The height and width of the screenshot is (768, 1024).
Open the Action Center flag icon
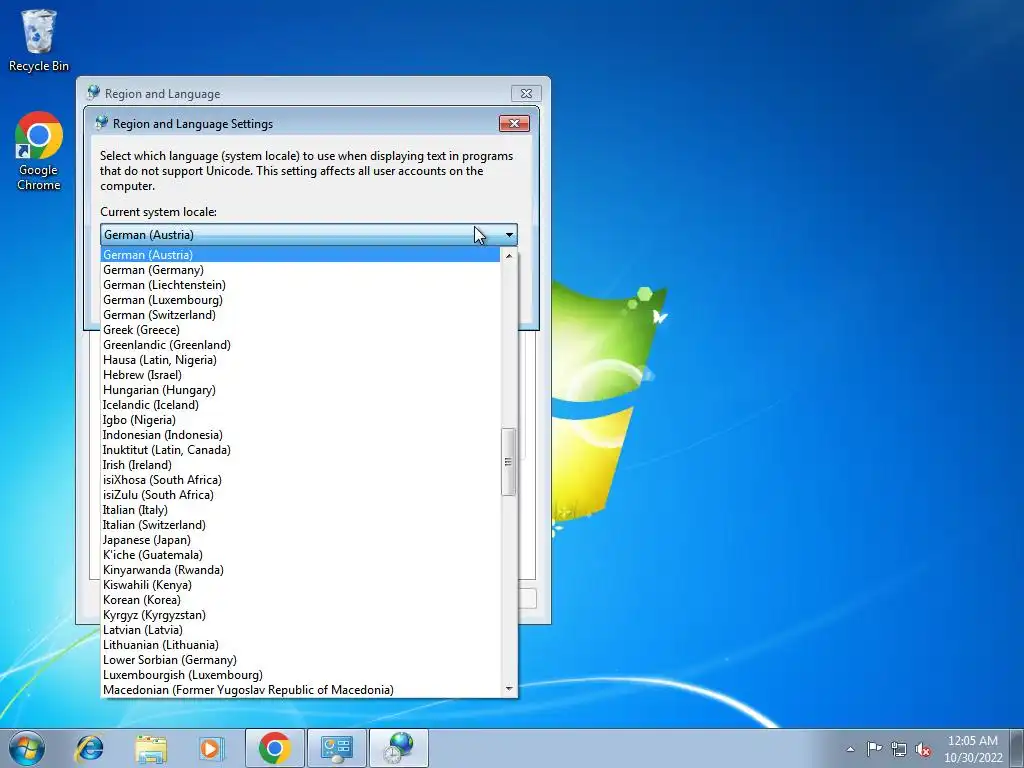click(874, 749)
